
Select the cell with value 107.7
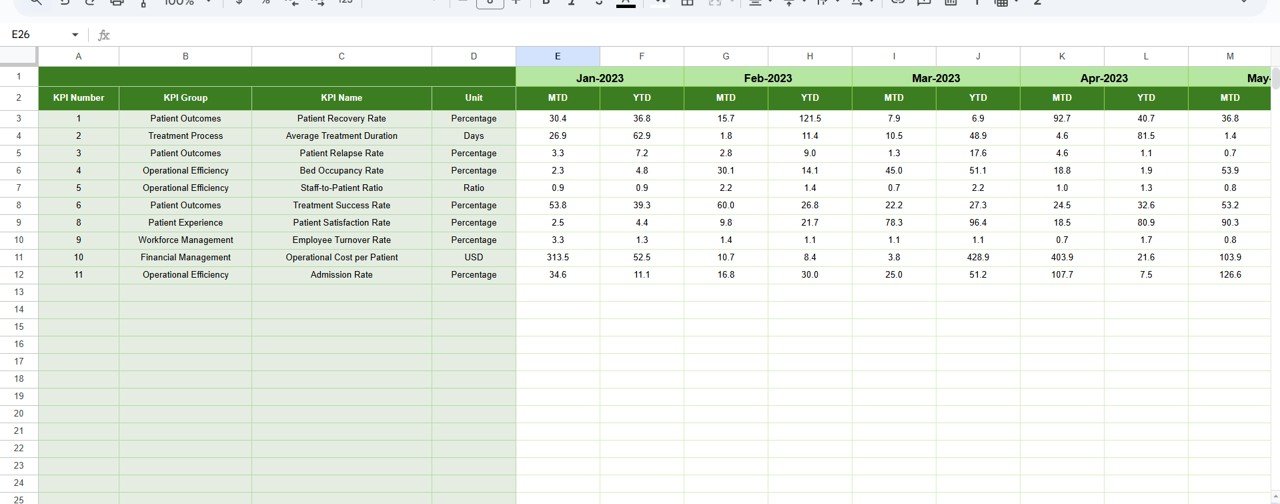coord(1062,275)
